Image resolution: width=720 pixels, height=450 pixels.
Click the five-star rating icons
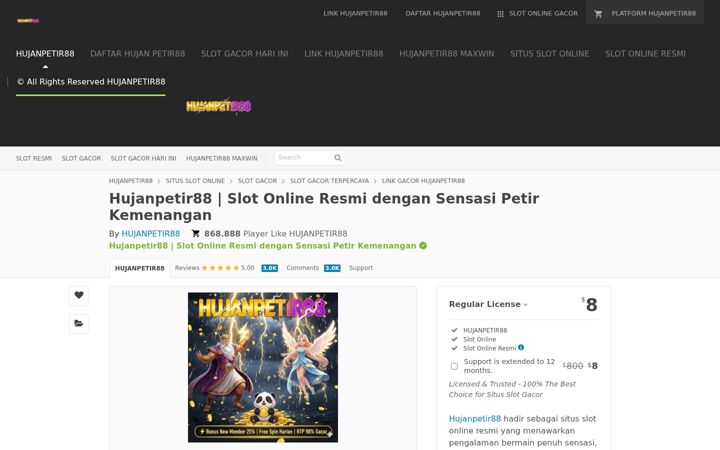220,268
